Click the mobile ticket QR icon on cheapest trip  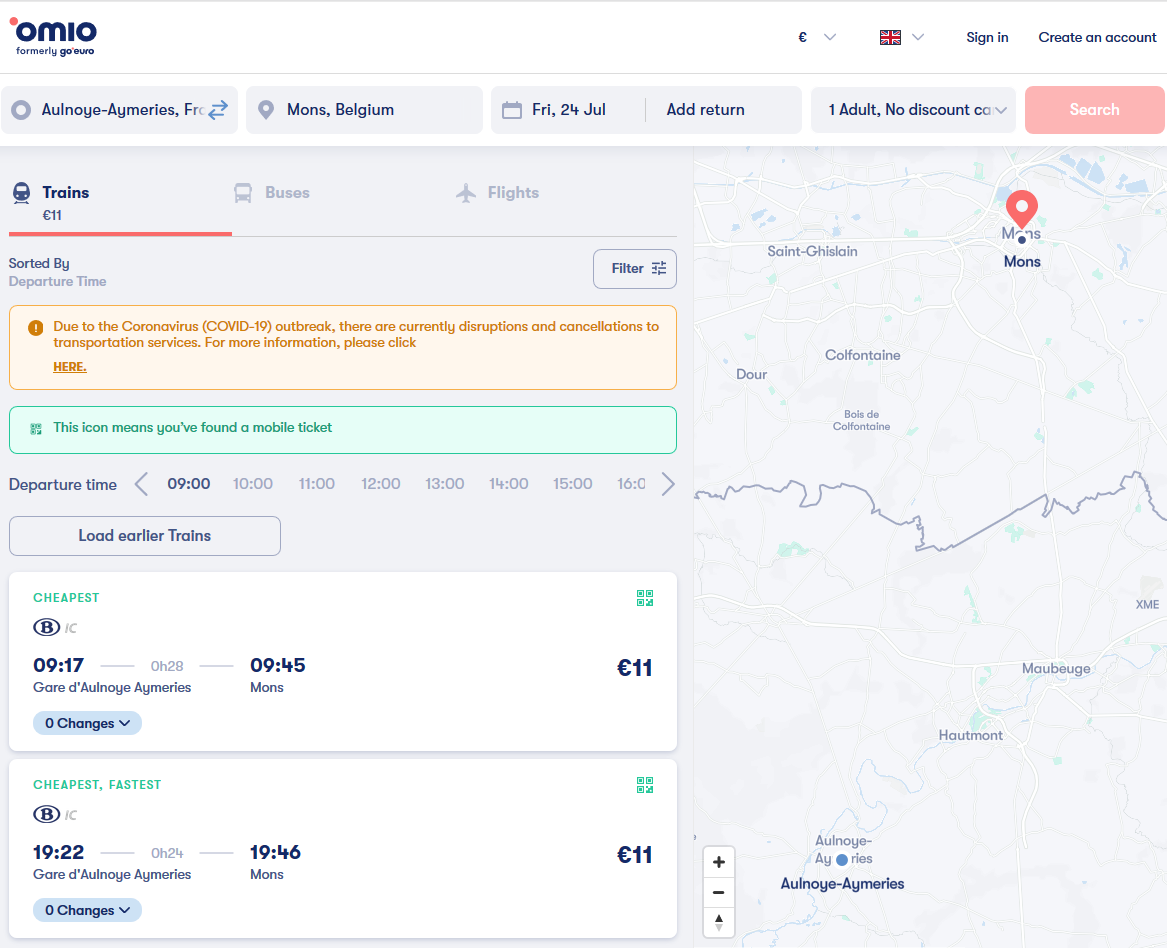coord(644,598)
